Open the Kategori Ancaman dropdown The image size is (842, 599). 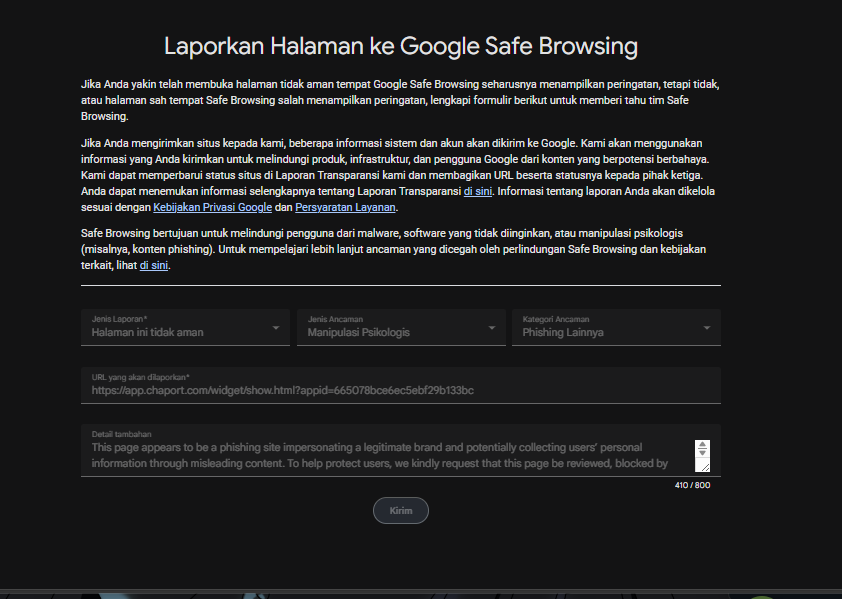click(x=616, y=327)
